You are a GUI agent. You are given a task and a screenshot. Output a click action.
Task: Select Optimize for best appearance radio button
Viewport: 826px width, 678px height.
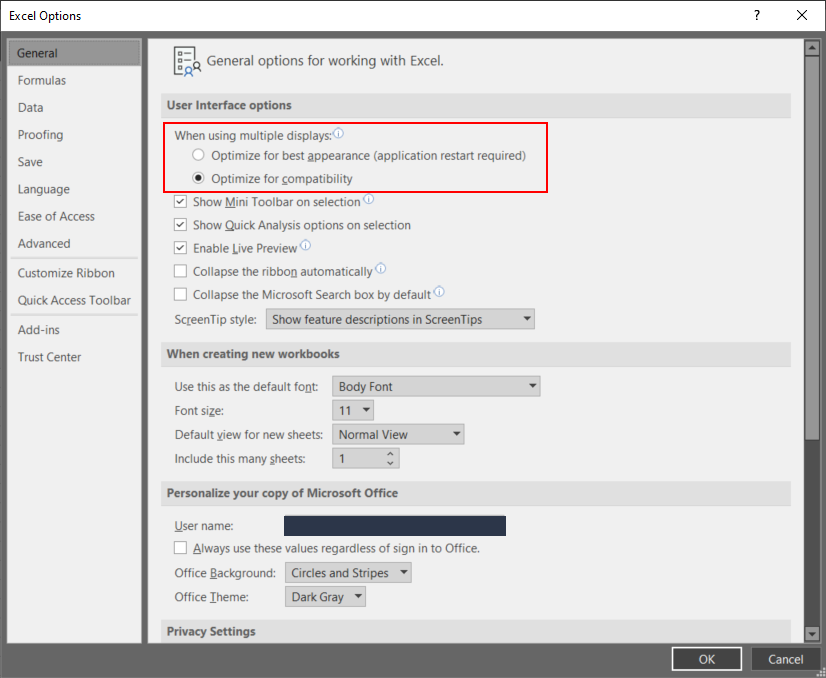pyautogui.click(x=198, y=155)
